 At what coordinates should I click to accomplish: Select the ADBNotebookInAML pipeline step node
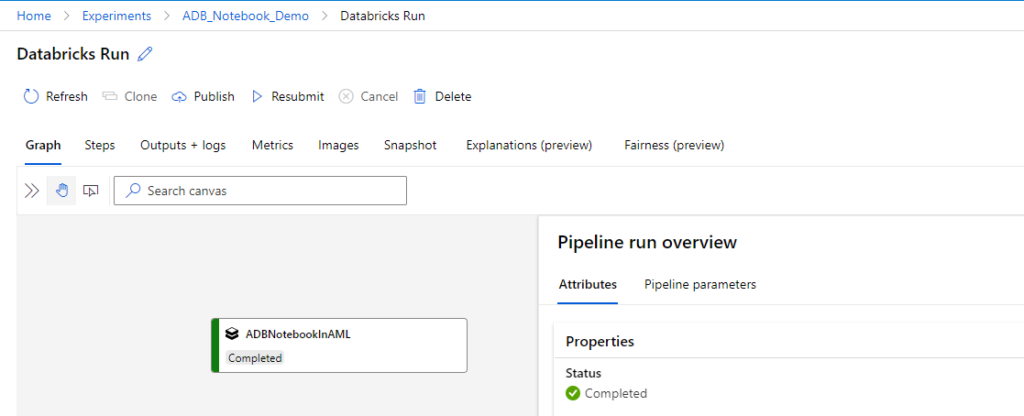click(339, 345)
